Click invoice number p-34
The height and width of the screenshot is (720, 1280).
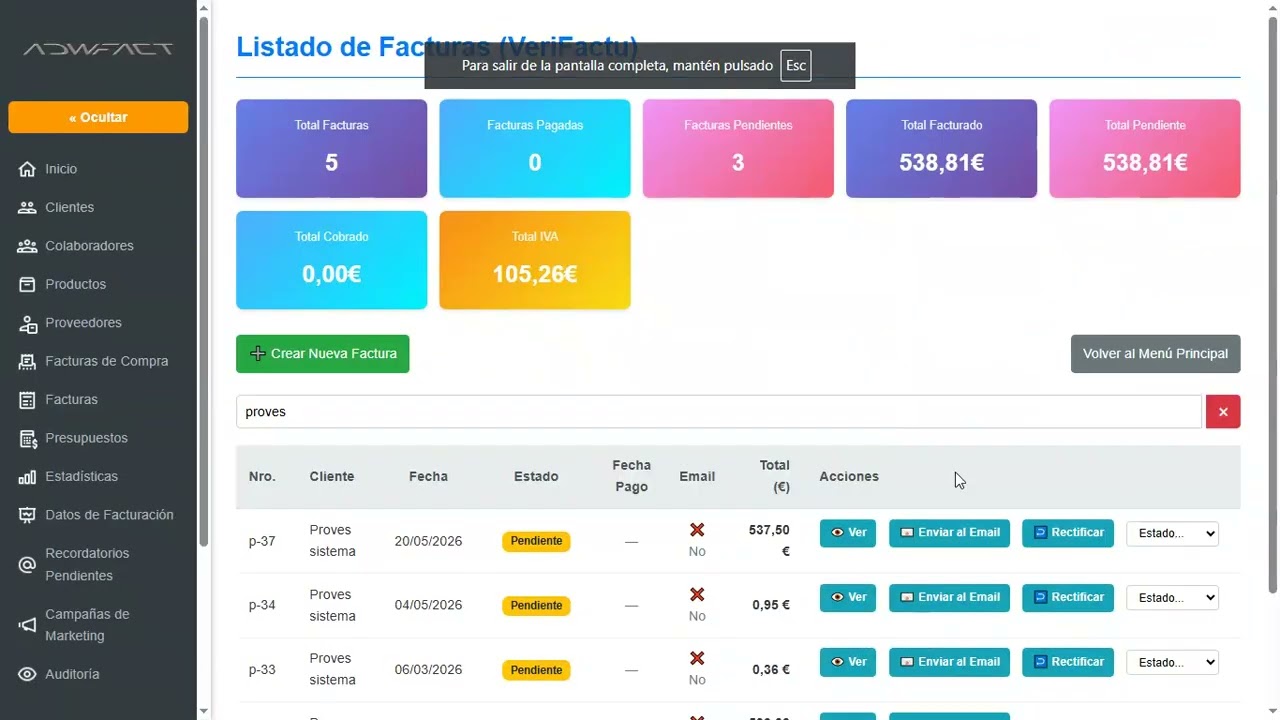(262, 605)
